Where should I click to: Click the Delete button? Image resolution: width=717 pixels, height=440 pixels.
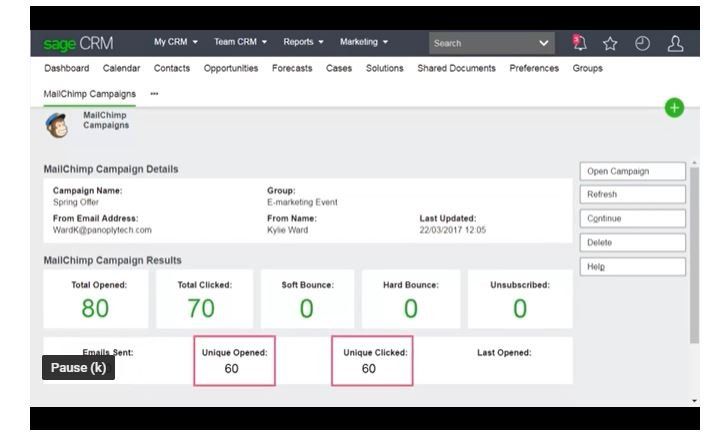tap(632, 242)
